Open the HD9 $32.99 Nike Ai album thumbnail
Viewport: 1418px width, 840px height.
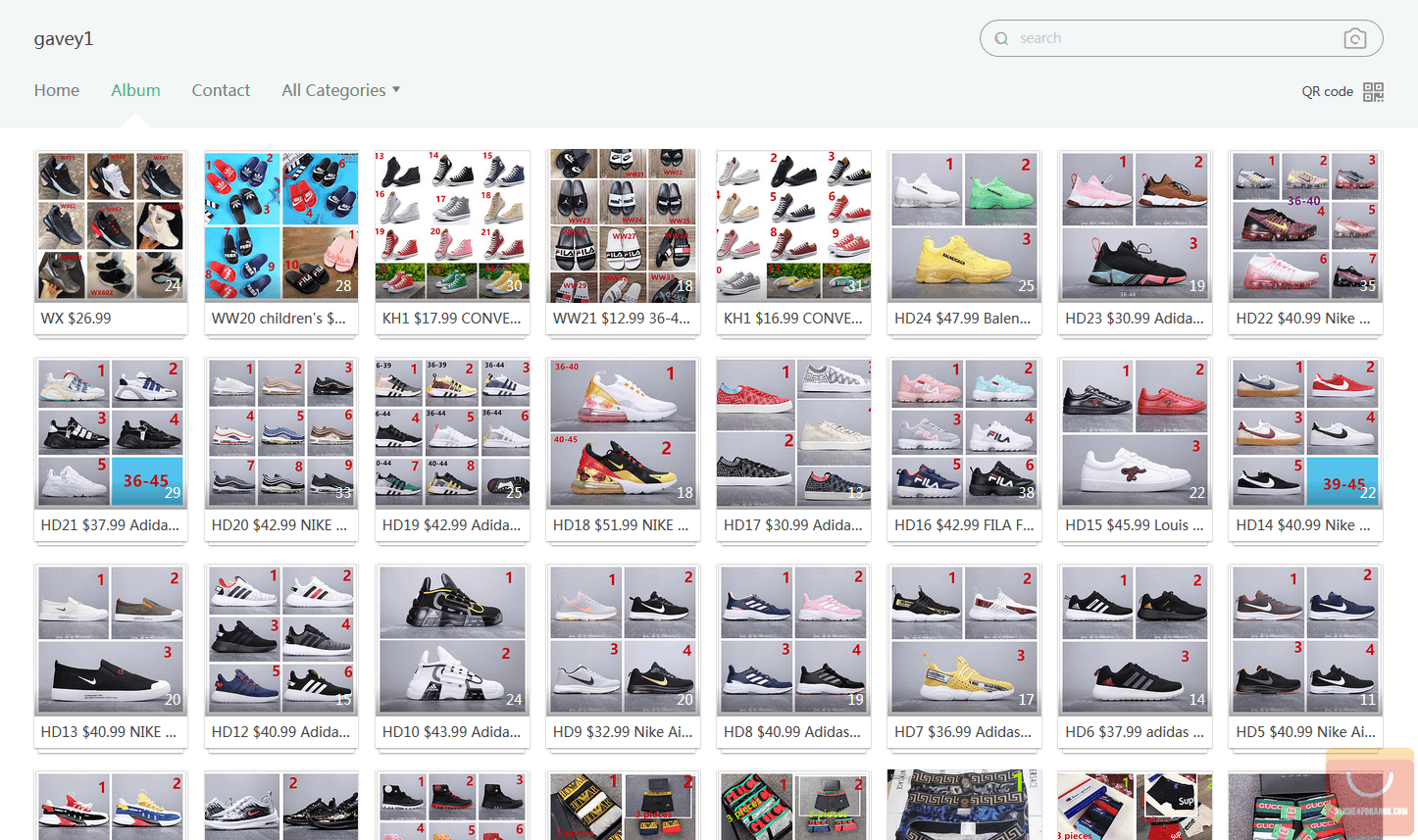(623, 639)
